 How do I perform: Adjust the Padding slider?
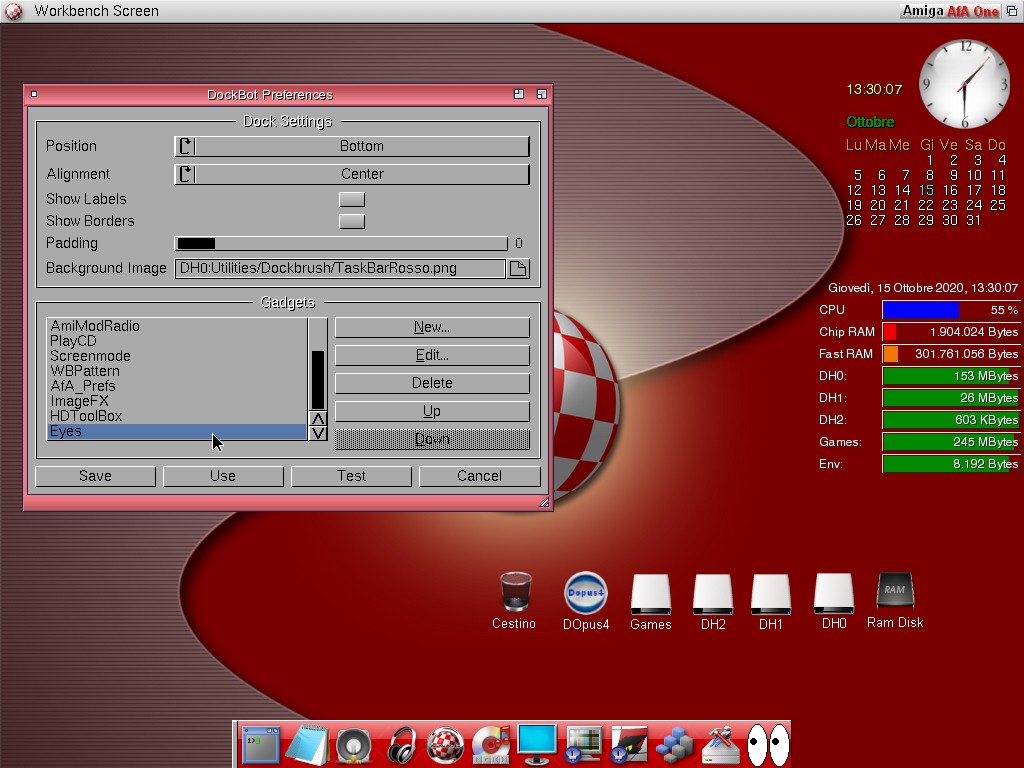pos(341,243)
